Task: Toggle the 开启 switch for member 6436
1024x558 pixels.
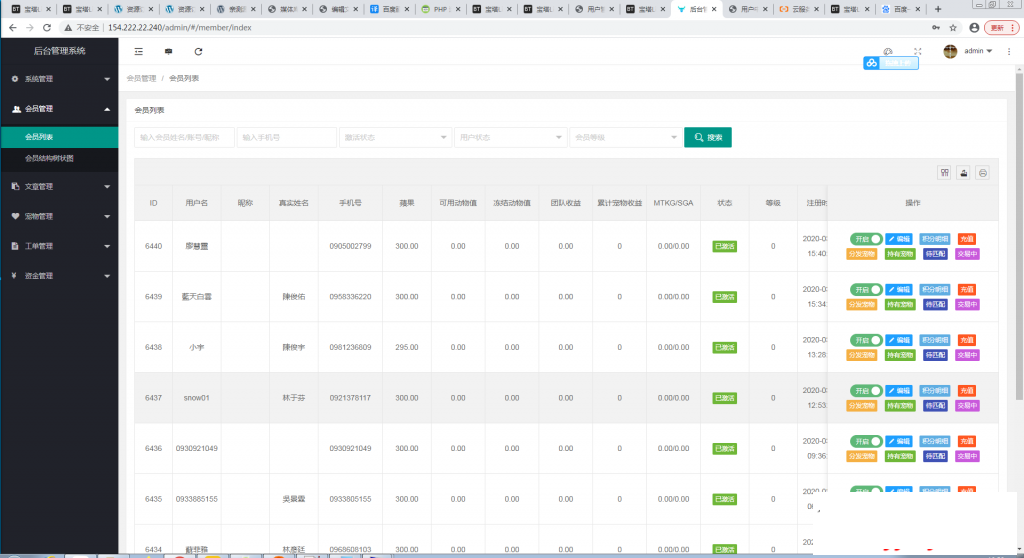Action: pyautogui.click(x=866, y=441)
